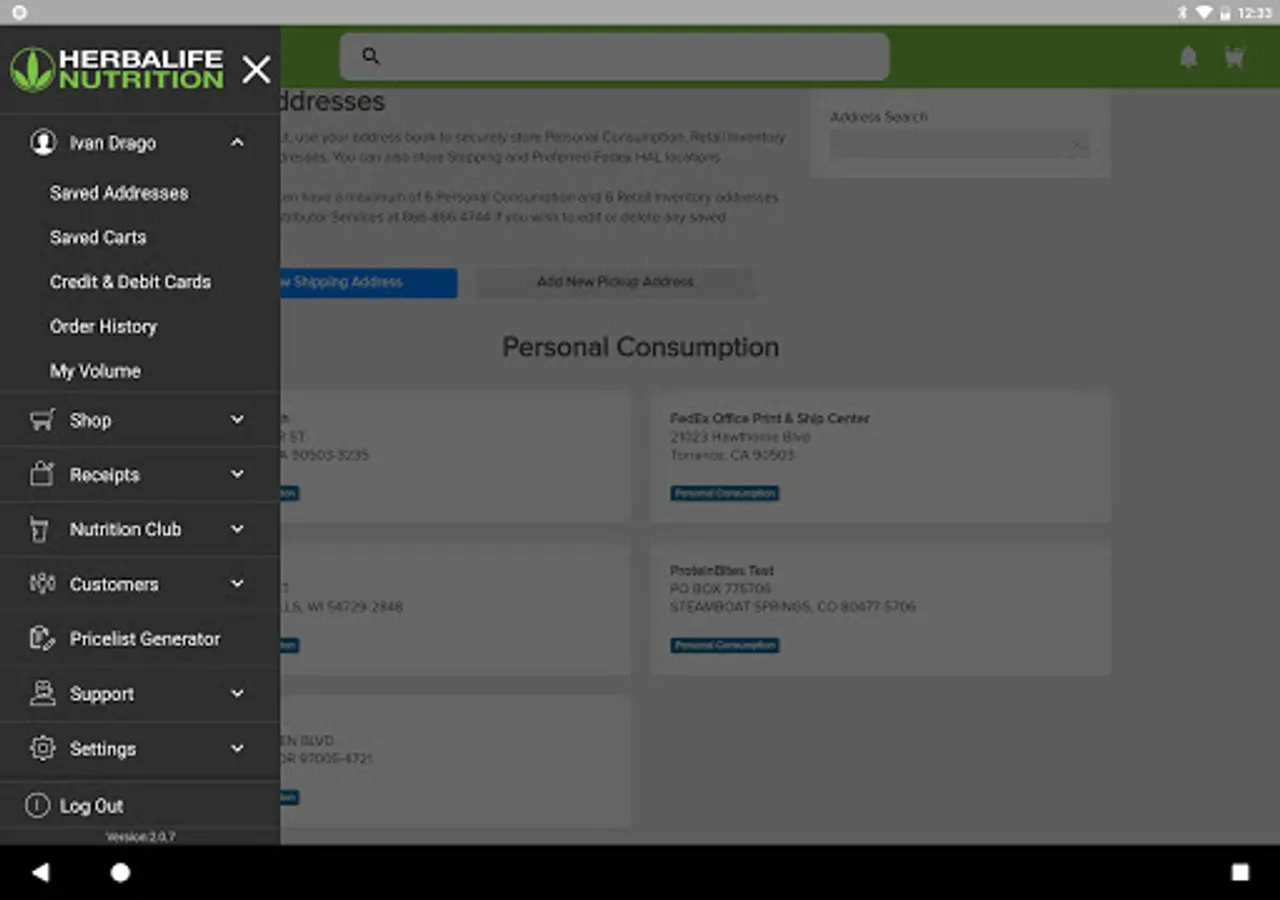Click the Pricelist Generator clipboard icon

42,638
